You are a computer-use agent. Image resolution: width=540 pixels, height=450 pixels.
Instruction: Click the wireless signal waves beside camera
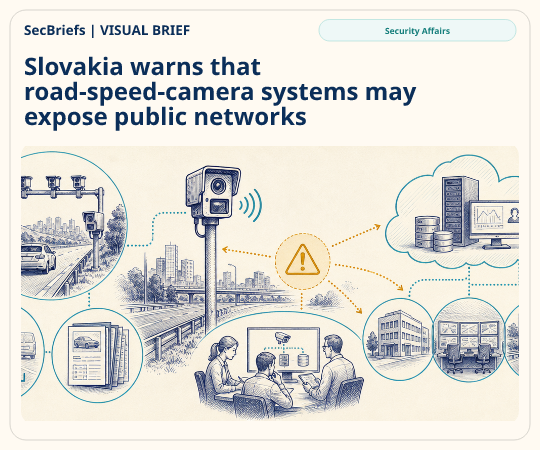click(x=251, y=205)
